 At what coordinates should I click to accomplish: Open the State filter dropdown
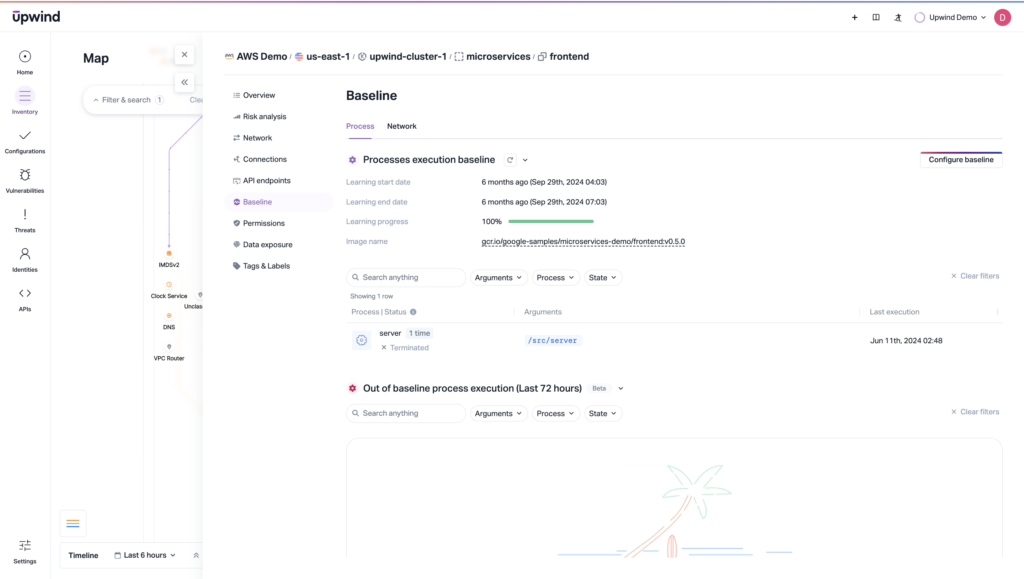coord(602,277)
